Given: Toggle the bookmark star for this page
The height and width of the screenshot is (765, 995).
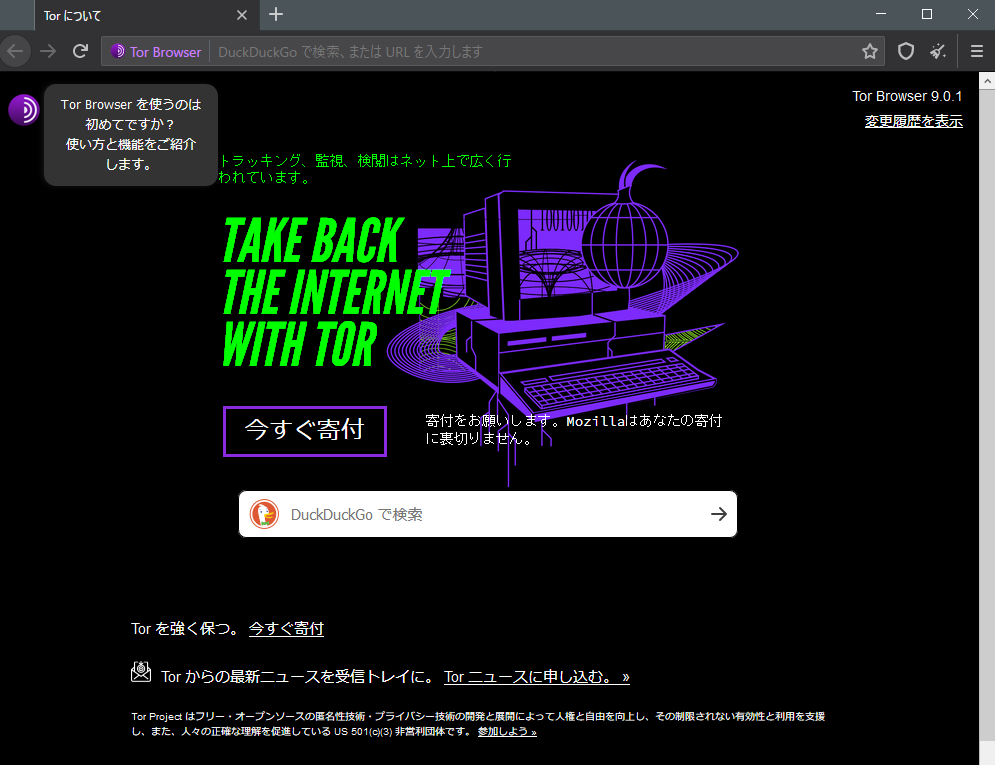Looking at the screenshot, I should (x=870, y=51).
